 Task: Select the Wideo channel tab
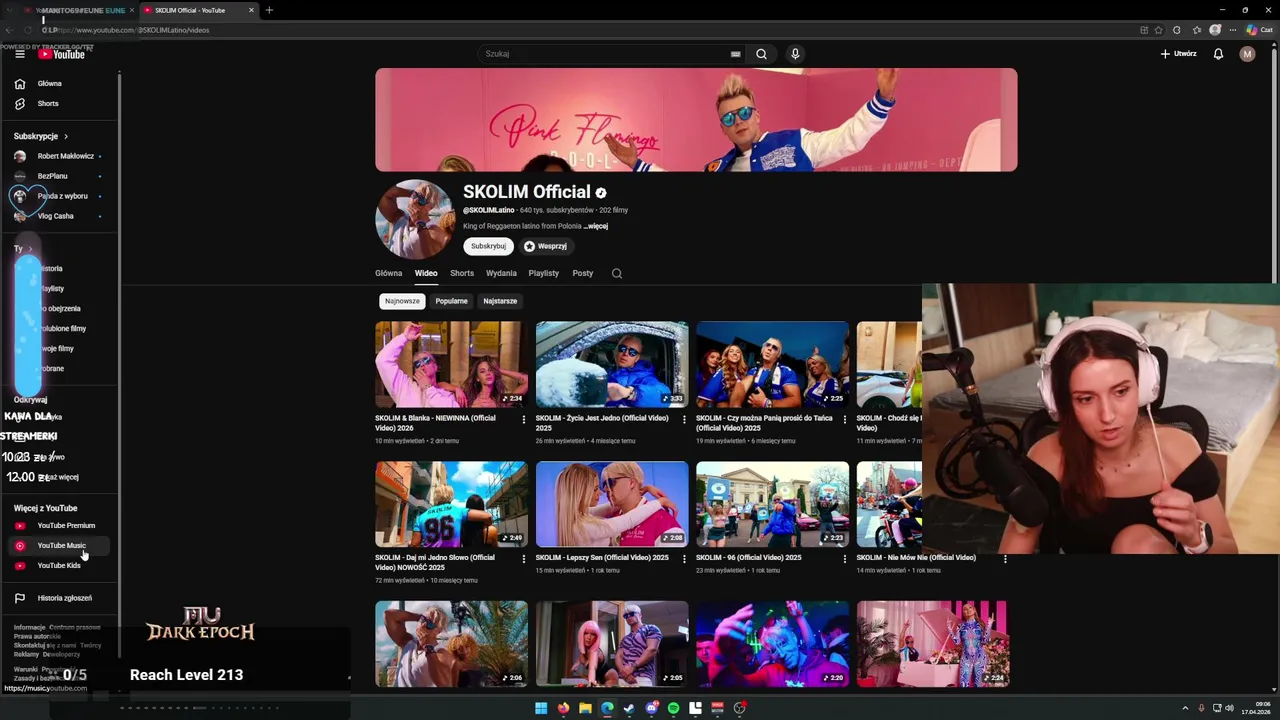426,273
